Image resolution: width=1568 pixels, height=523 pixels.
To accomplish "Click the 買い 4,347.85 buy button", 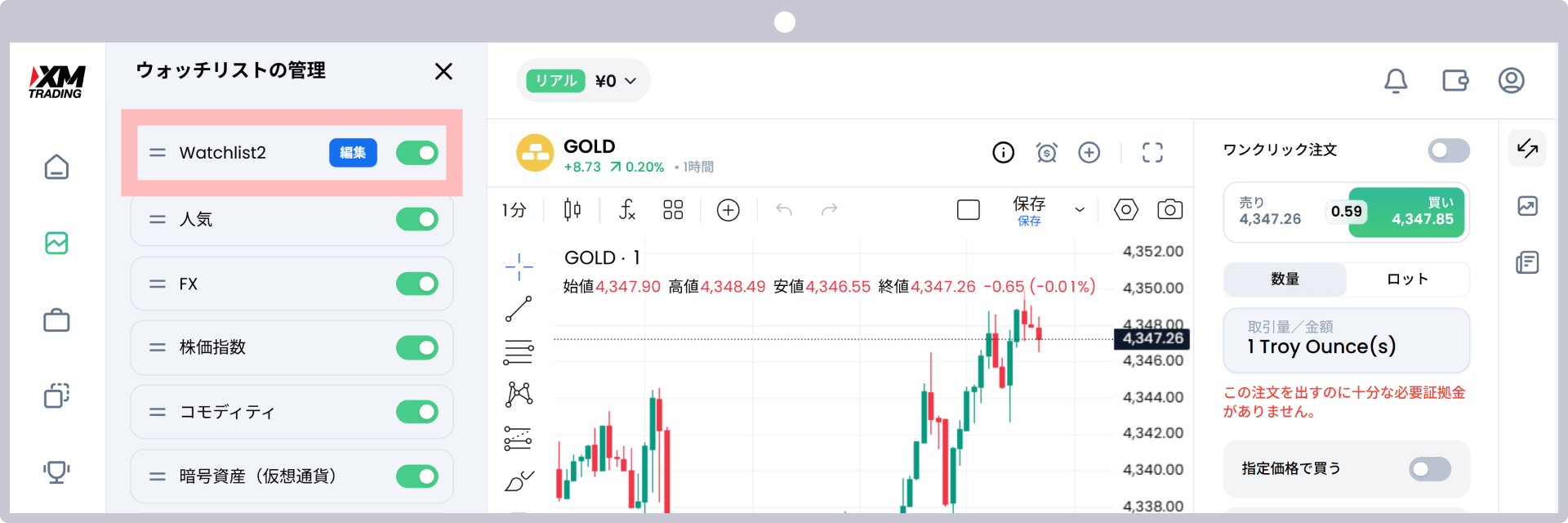I will pos(1406,212).
